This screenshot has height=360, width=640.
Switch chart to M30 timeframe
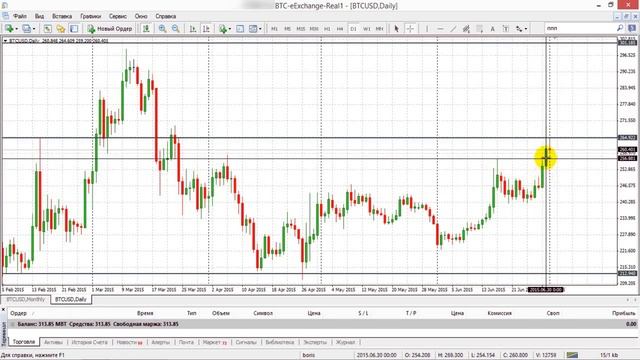pyautogui.click(x=314, y=29)
